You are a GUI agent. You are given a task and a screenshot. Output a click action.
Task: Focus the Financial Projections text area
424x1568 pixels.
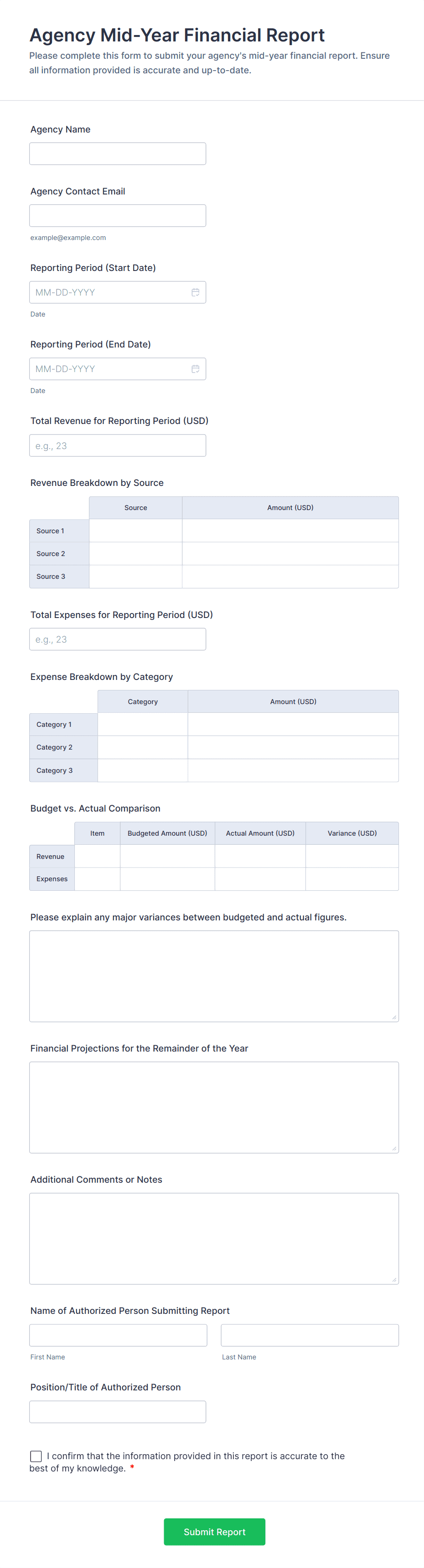[214, 1107]
